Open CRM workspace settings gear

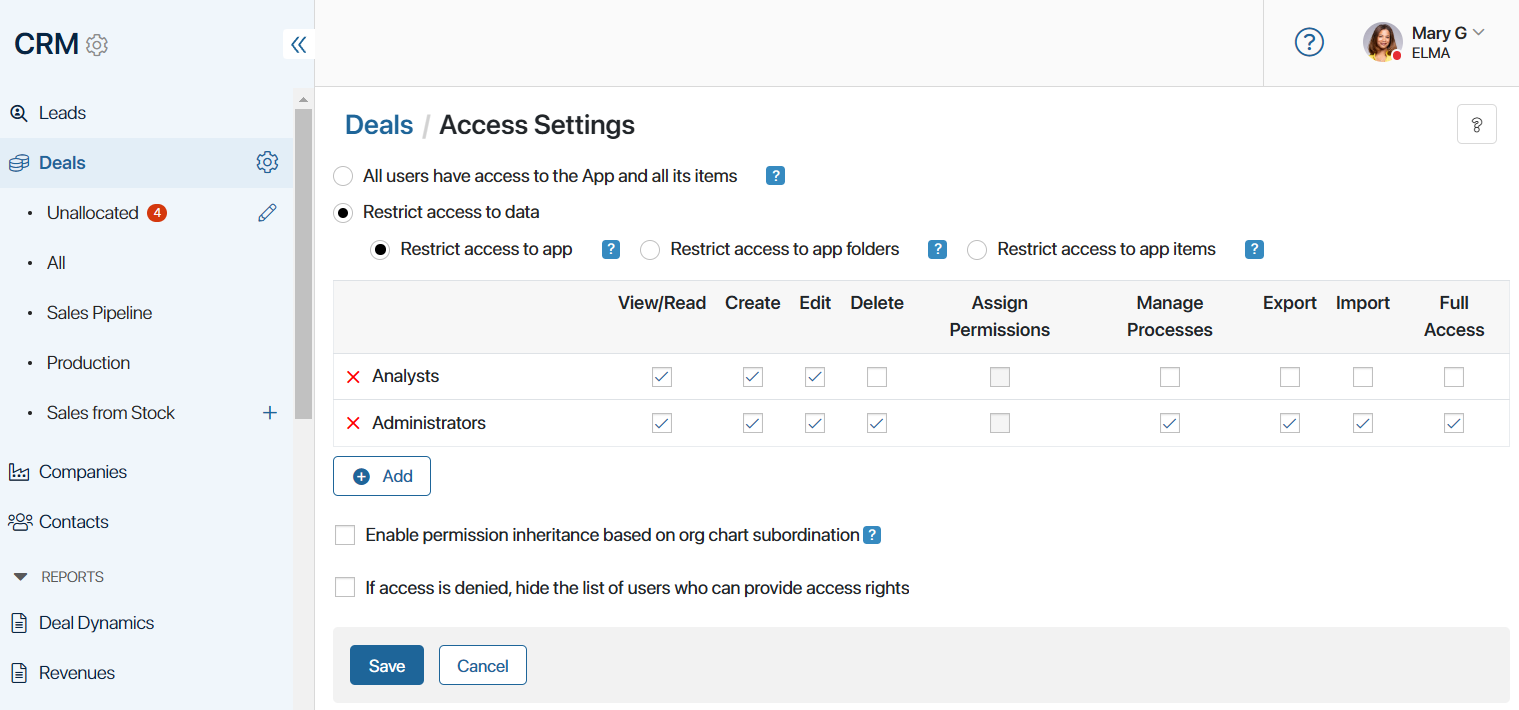click(x=97, y=45)
